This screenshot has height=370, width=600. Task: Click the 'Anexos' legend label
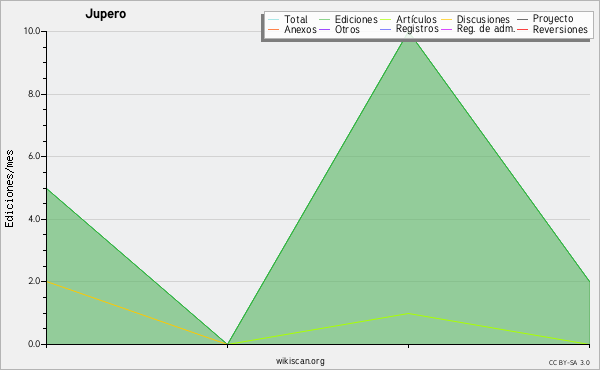click(300, 29)
